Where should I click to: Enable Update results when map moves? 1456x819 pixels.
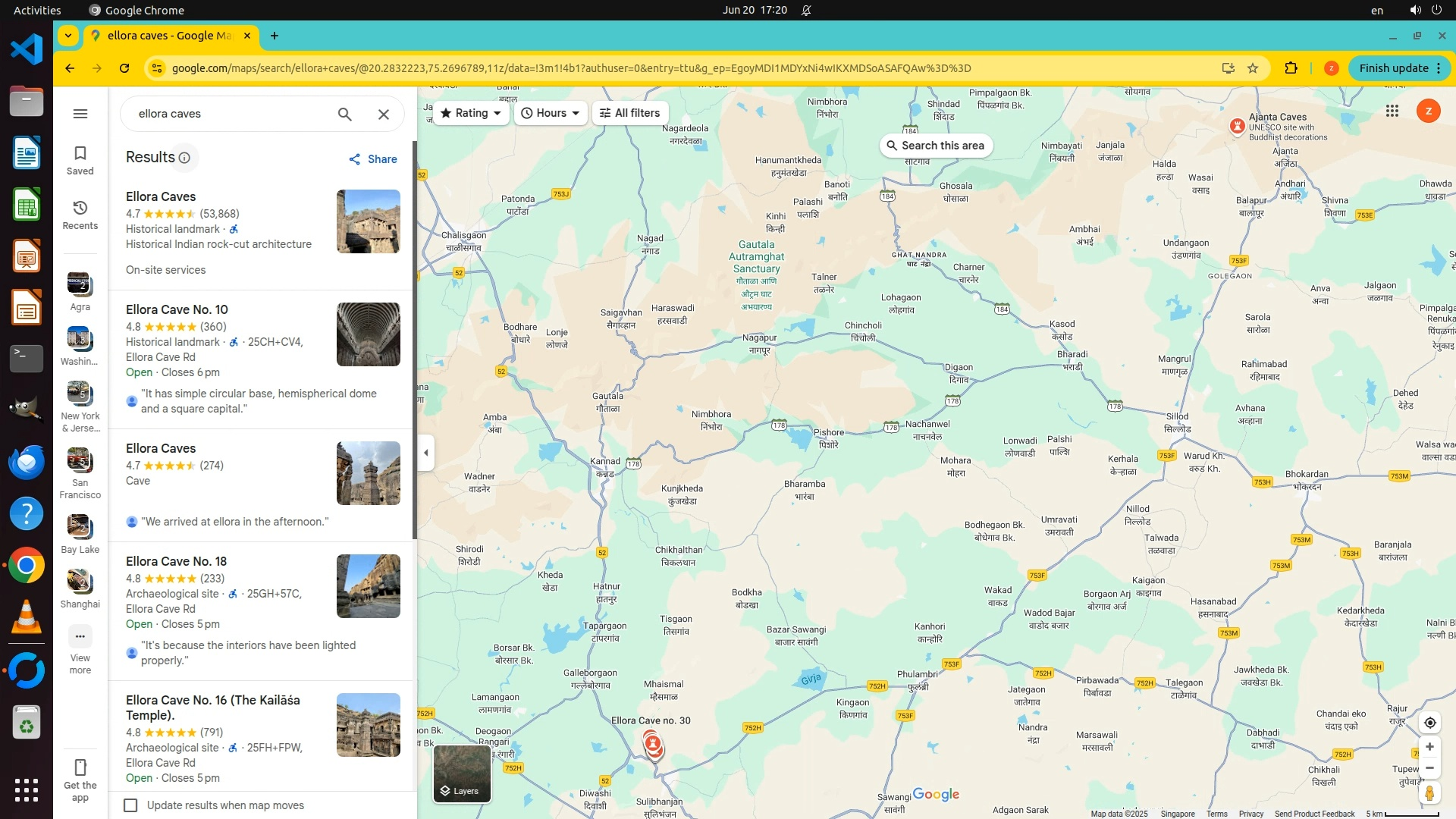point(131,805)
